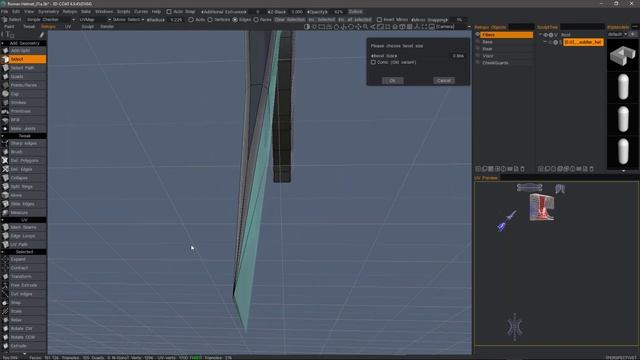The width and height of the screenshot is (640, 360).
Task: Toggle the Invert Mirror checkbox
Action: coord(379,20)
